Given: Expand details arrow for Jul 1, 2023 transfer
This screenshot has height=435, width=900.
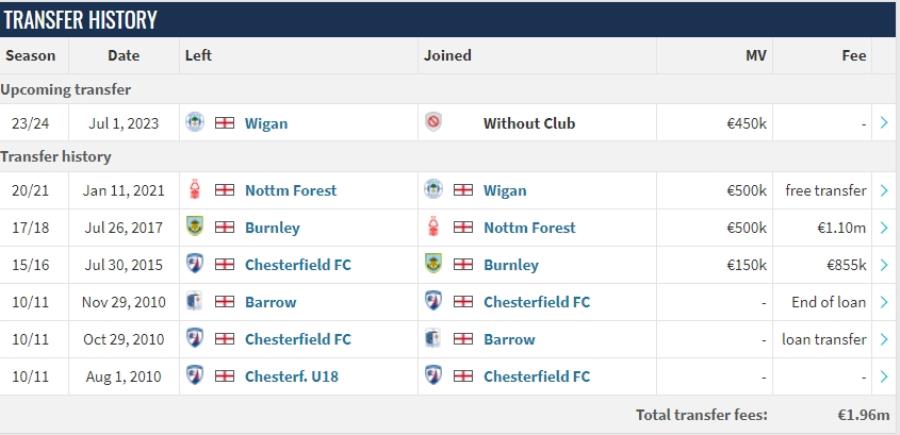Looking at the screenshot, I should 884,123.
